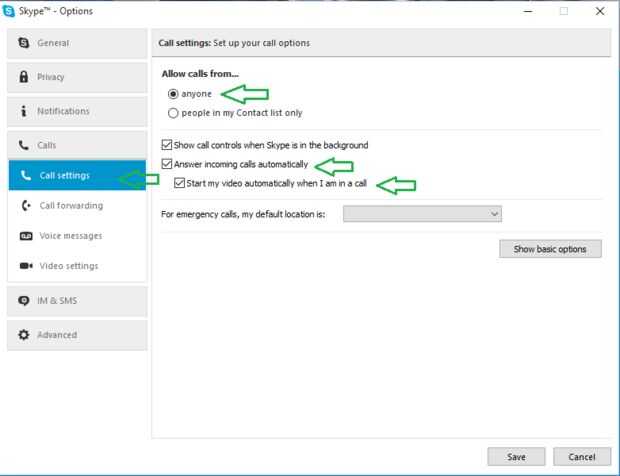Click the Call forwarding phone icon
The height and width of the screenshot is (476, 620).
pyautogui.click(x=26, y=206)
